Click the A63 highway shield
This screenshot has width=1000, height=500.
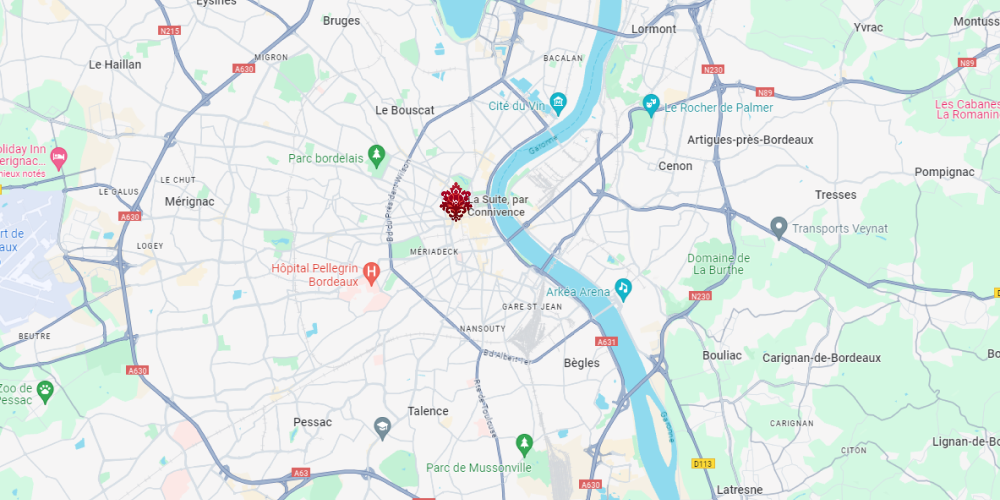(301, 473)
